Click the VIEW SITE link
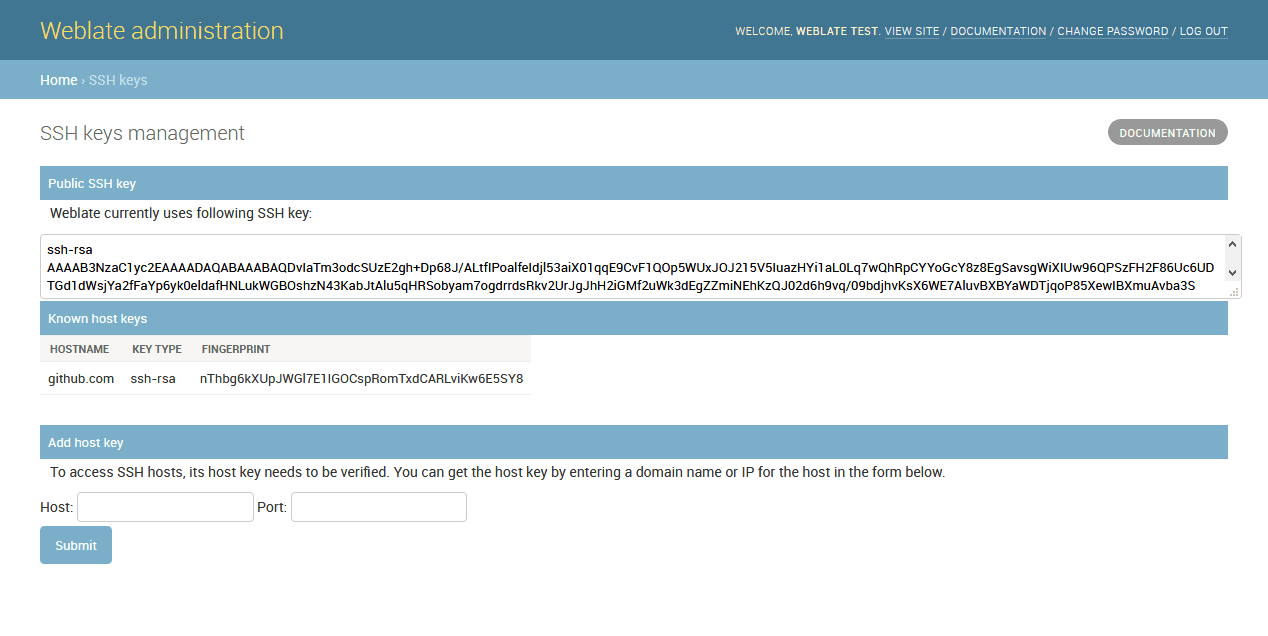The image size is (1268, 636). 912,32
